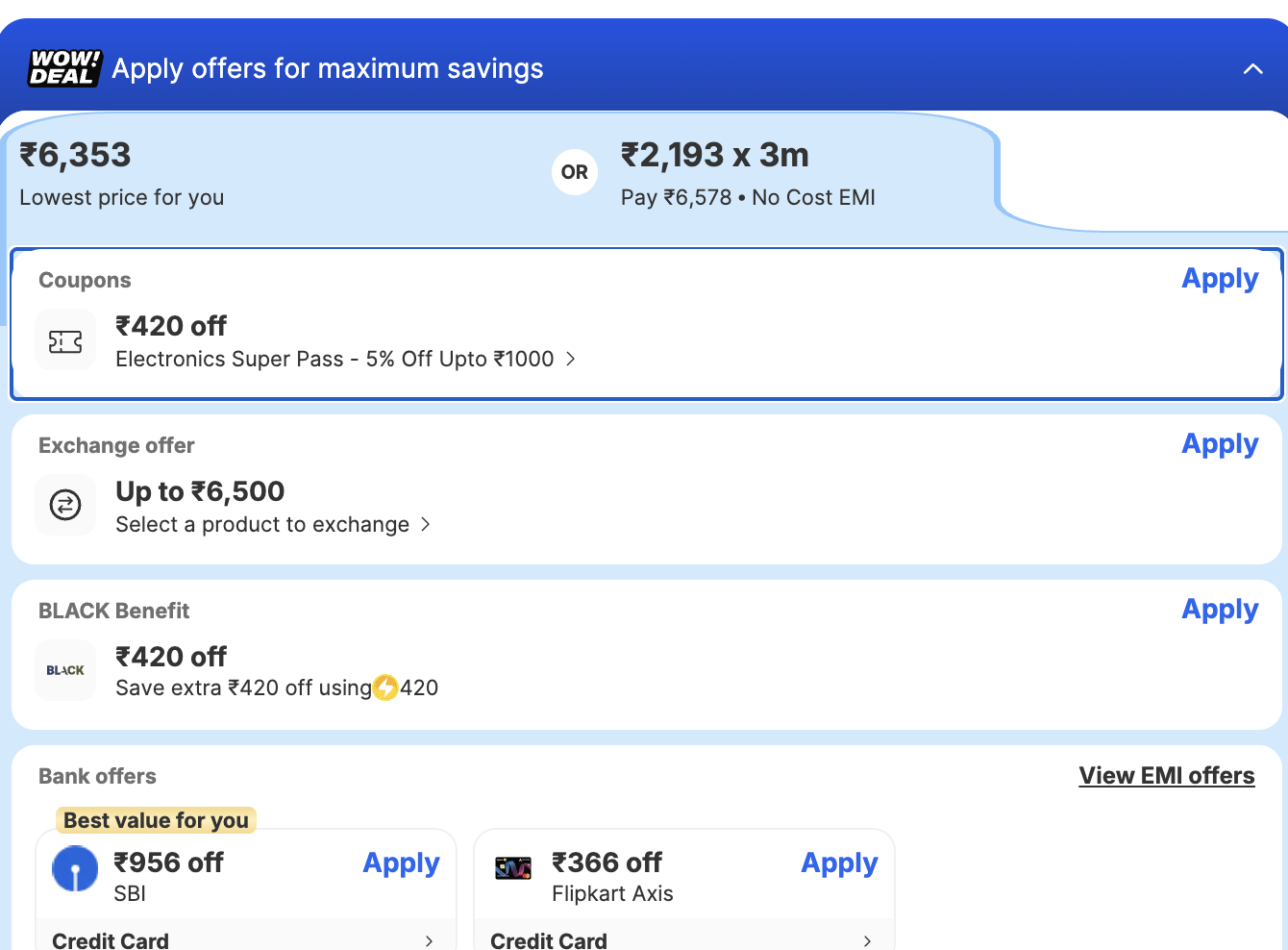
Task: Click the WOW! DEAL badge
Action: [x=63, y=68]
